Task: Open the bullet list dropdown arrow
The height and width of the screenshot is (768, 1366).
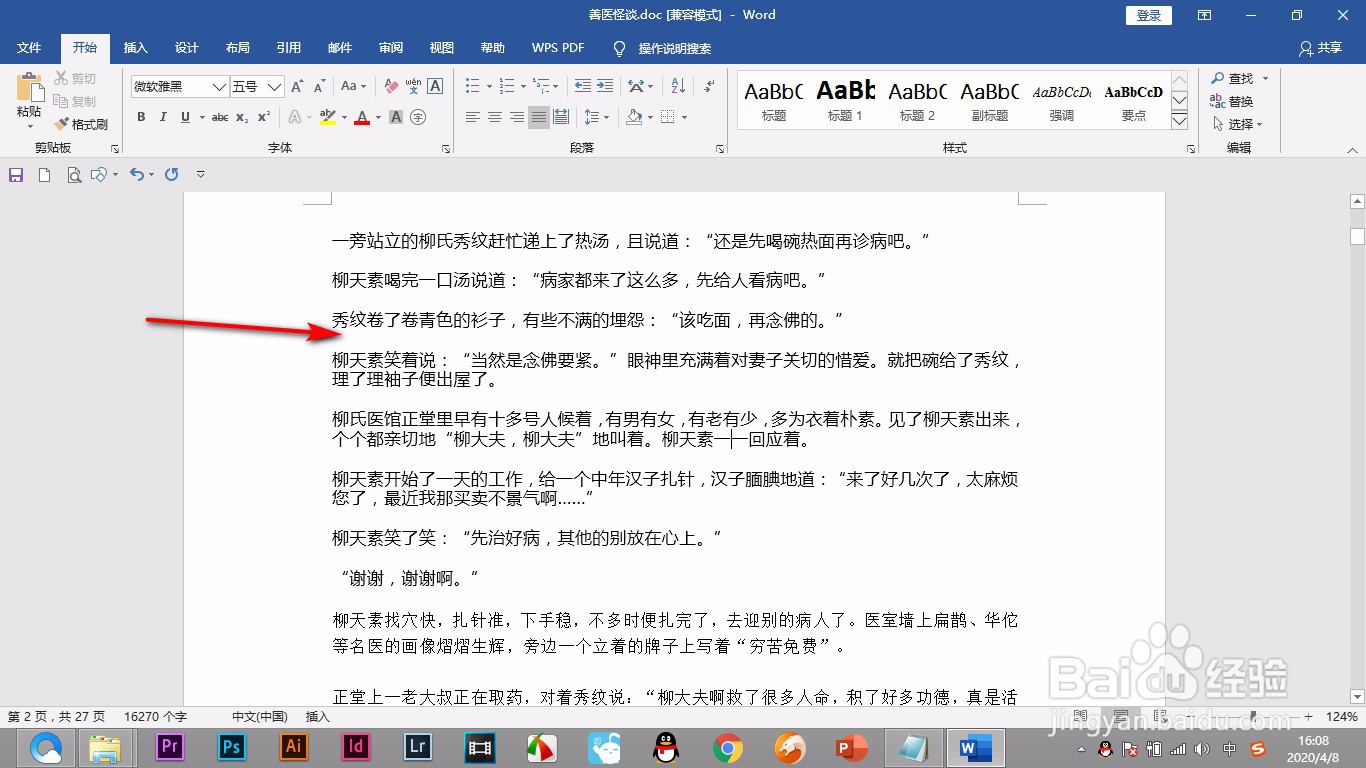Action: point(487,87)
